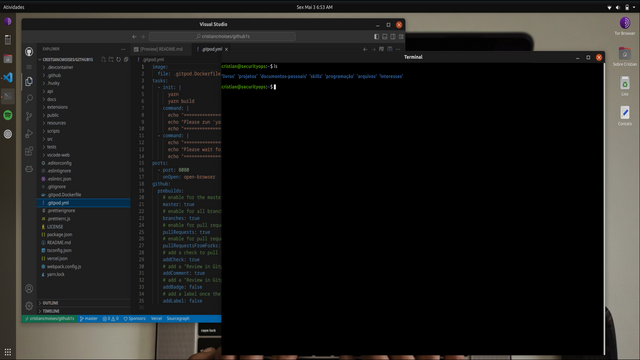
Task: Click the Sponsors status bar link
Action: pos(134,319)
